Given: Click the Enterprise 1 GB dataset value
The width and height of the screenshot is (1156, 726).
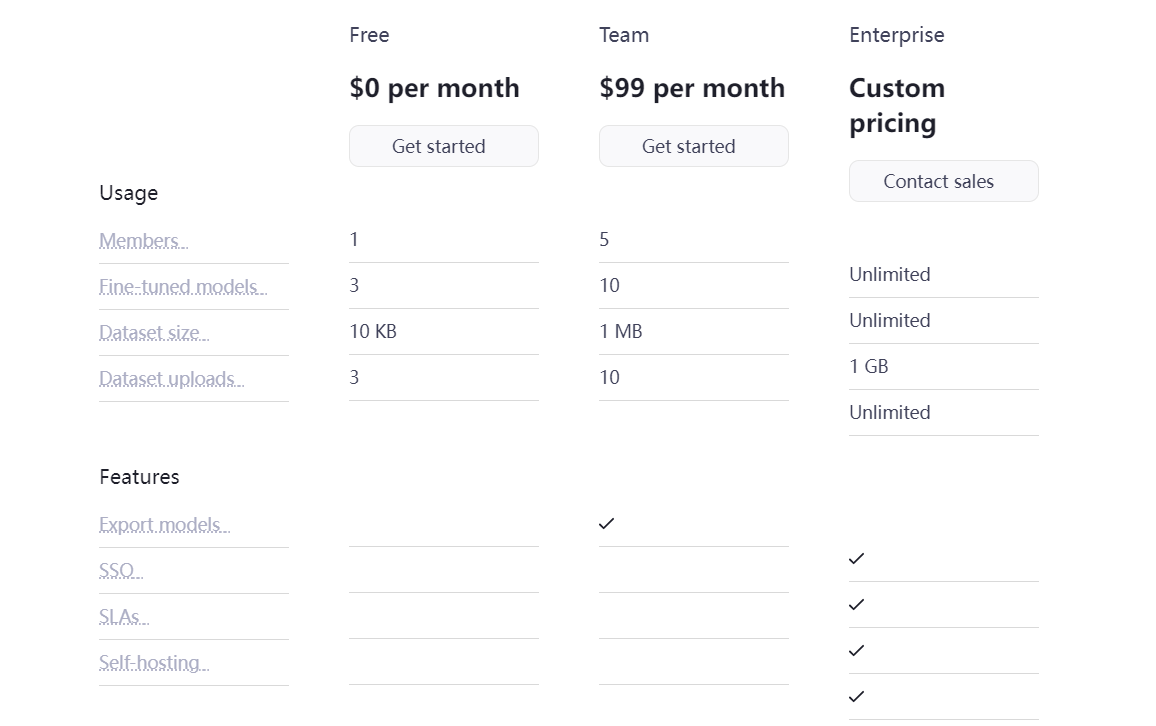Looking at the screenshot, I should [869, 366].
